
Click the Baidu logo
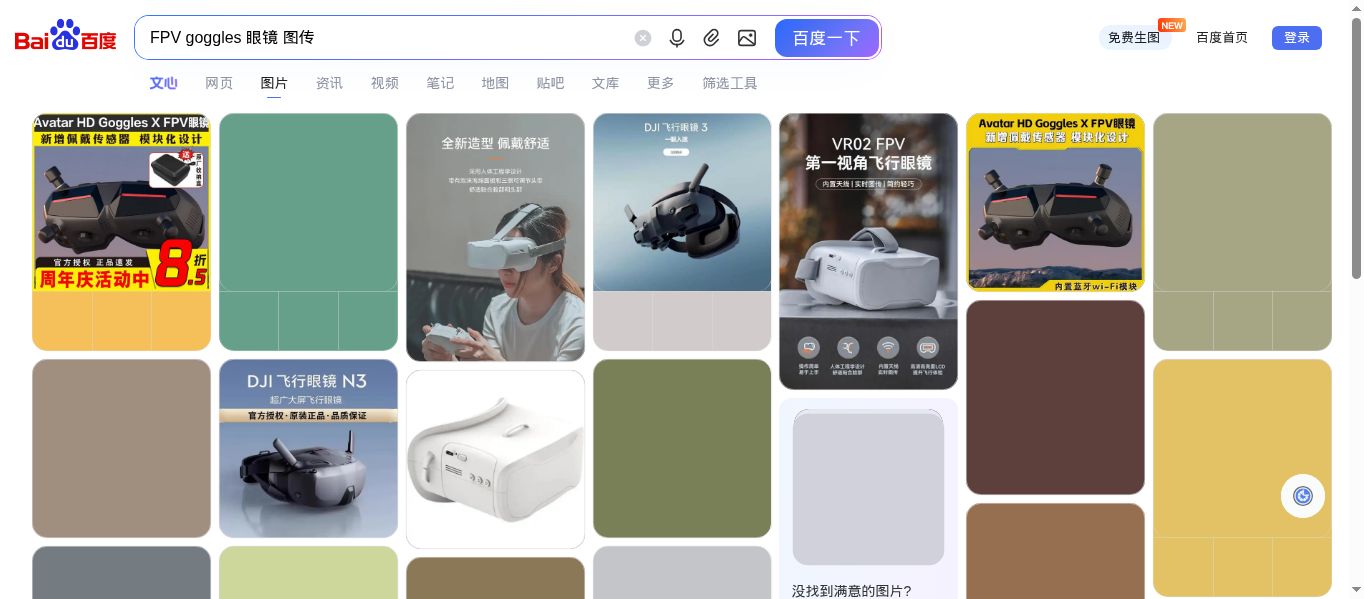(66, 37)
